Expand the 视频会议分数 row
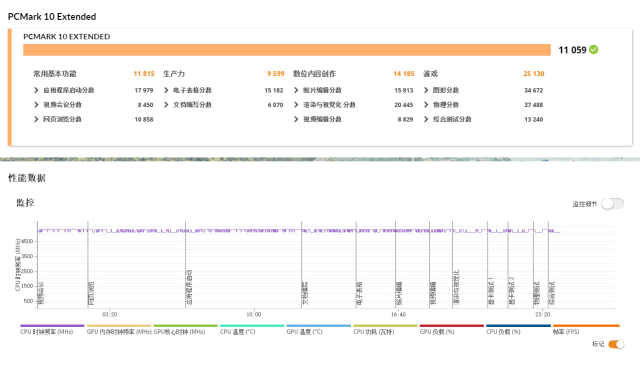Viewport: 640px width, 372px height. coord(36,105)
